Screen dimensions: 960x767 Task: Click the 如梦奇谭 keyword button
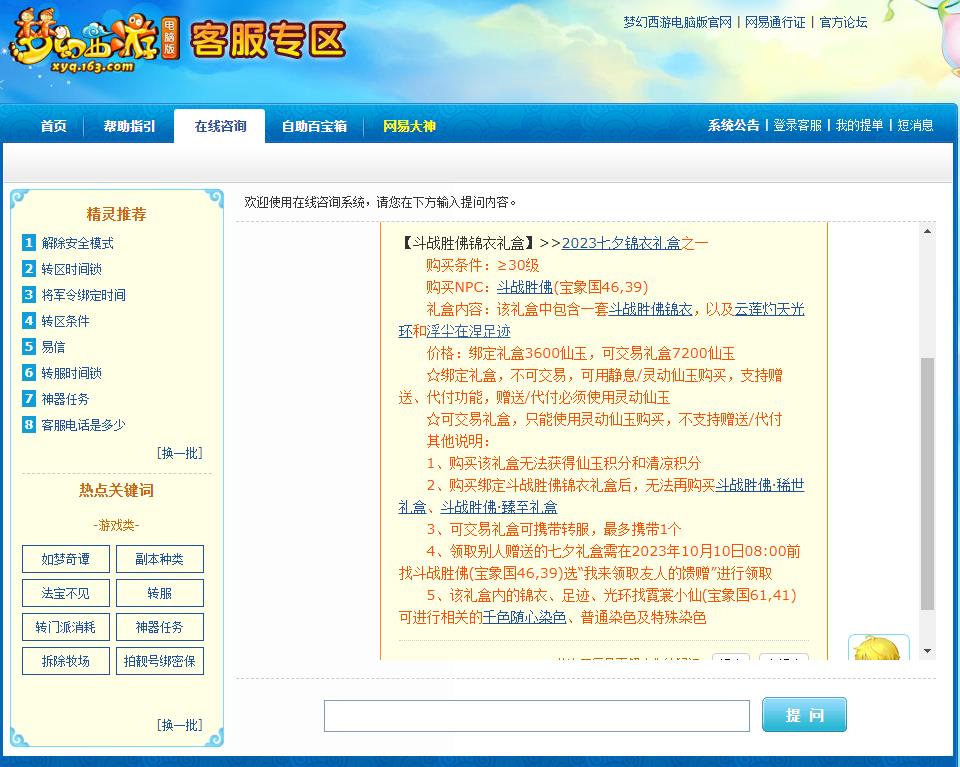65,559
